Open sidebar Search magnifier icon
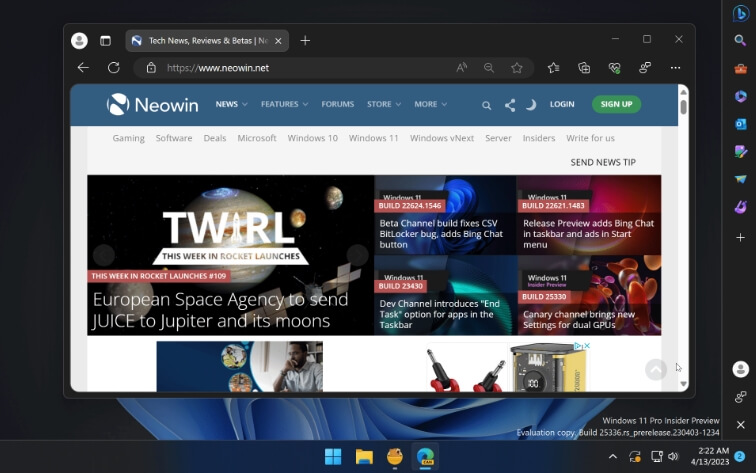Screen dimensions: 756x473 (x=740, y=40)
